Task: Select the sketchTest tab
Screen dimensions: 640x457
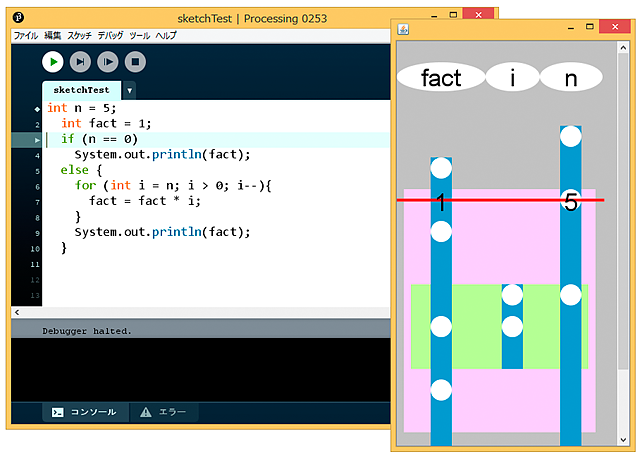Action: click(x=82, y=90)
